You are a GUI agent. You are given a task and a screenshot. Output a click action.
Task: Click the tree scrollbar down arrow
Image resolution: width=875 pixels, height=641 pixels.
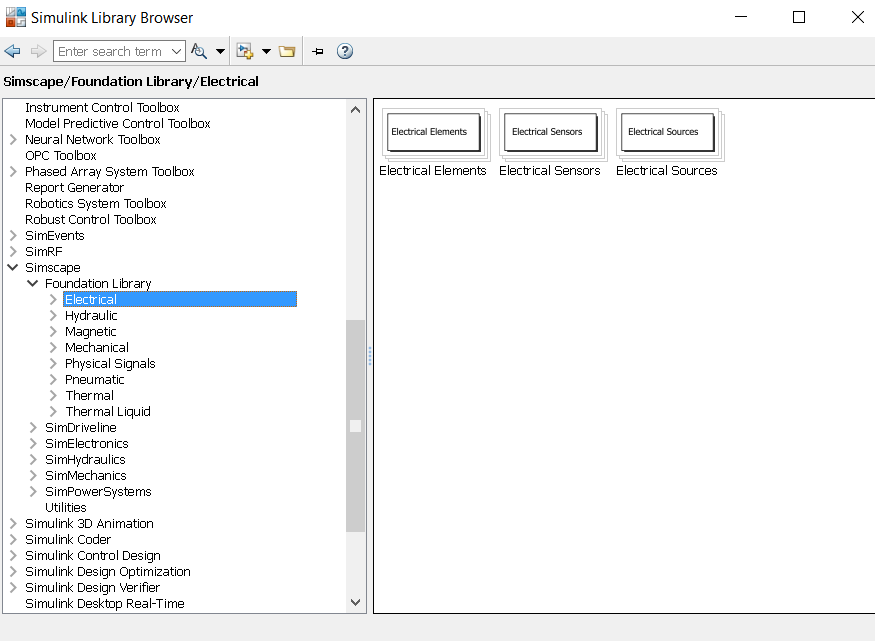(355, 603)
